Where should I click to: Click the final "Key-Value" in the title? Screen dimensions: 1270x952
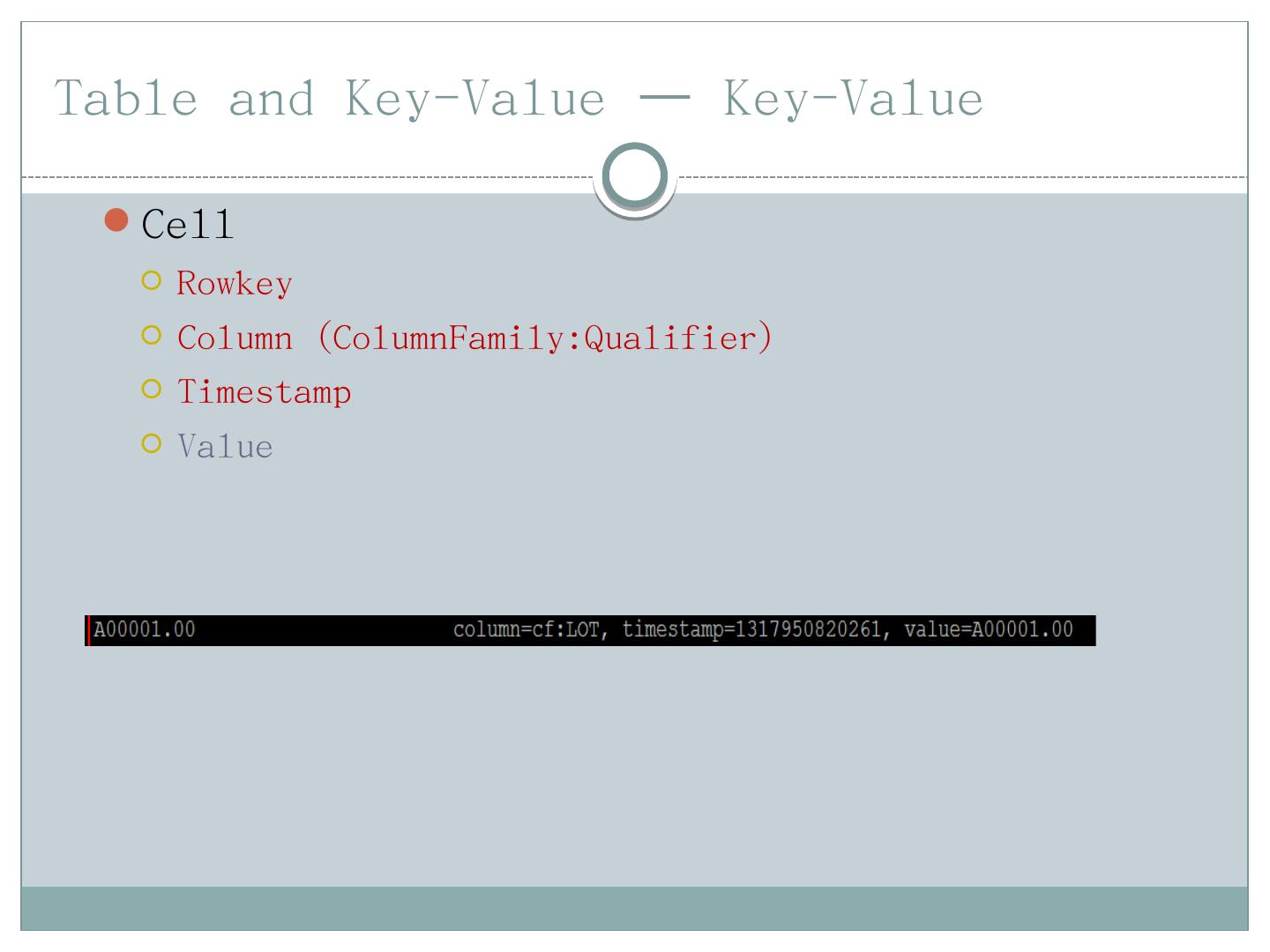pos(853,98)
